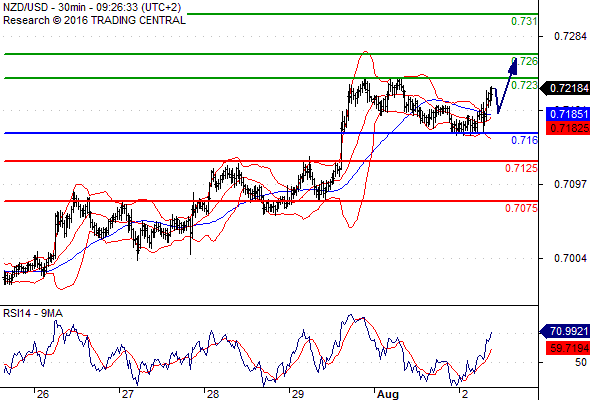The width and height of the screenshot is (590, 400).
Task: Click the 0.7097 price axis value
Action: point(570,184)
